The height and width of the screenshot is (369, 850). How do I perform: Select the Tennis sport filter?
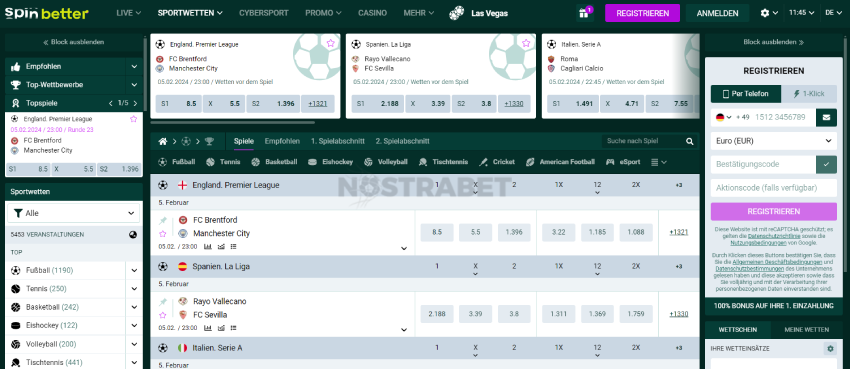(224, 162)
